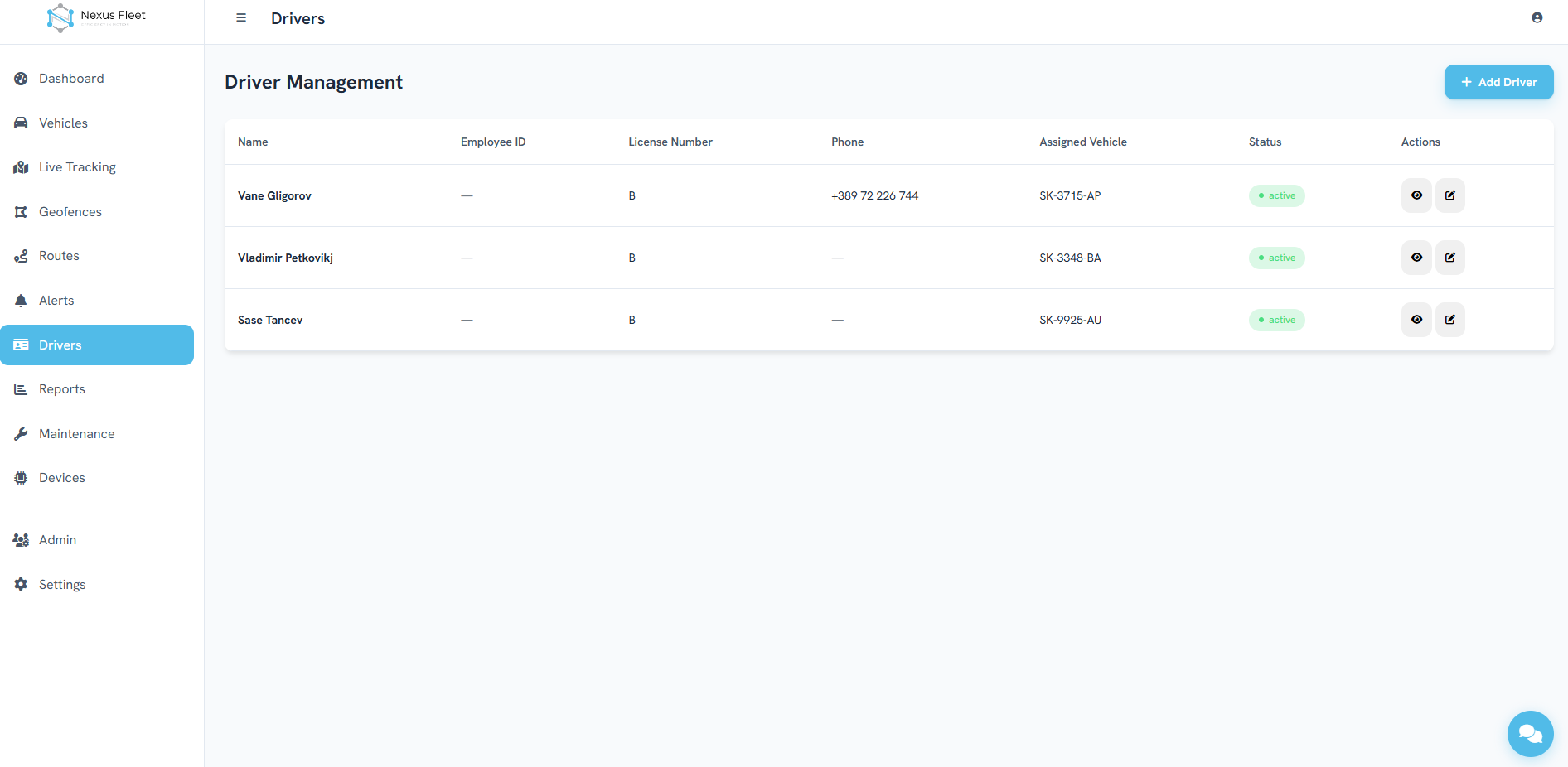Viewport: 1568px width, 767px height.
Task: Navigate to Geofences
Action: pos(97,212)
